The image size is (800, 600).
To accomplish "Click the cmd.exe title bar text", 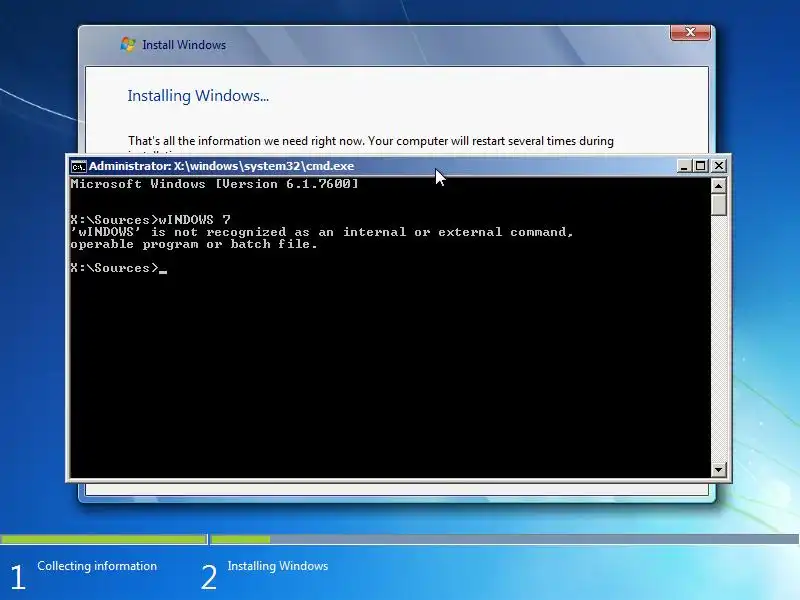I will point(221,166).
